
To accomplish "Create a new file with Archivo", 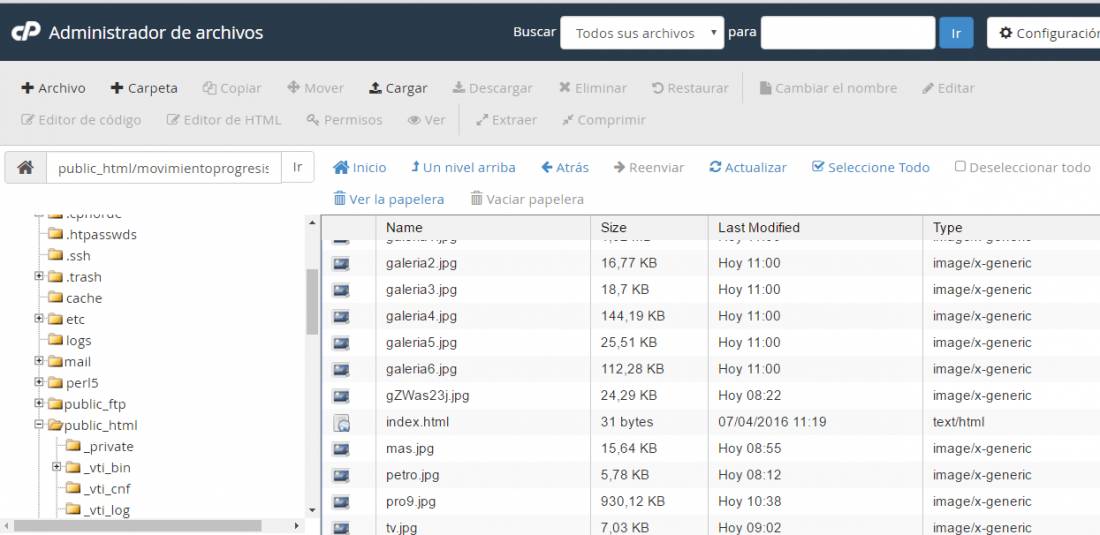I will click(53, 88).
